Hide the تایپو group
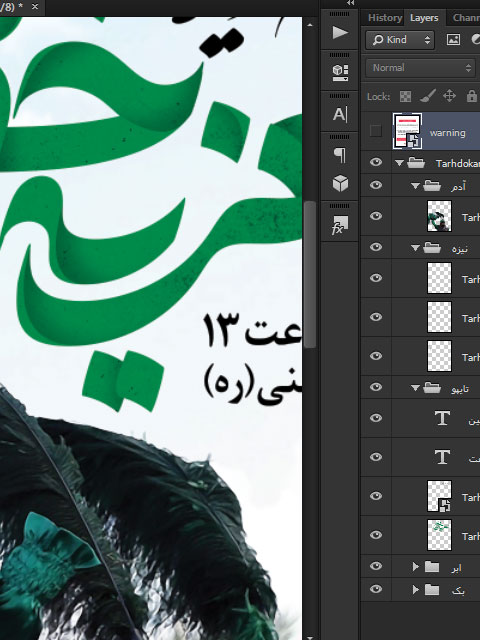480x640 pixels. (376, 387)
